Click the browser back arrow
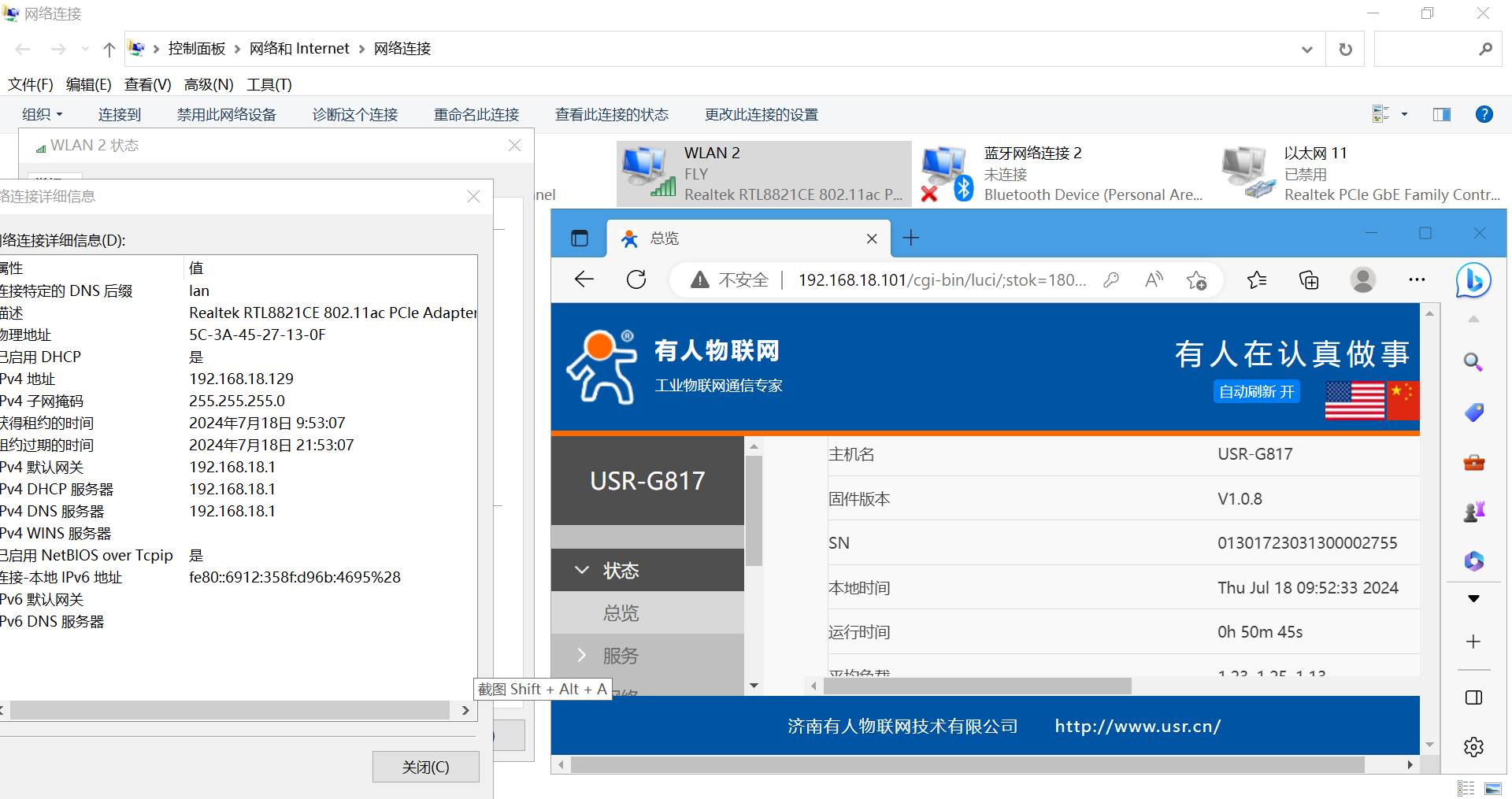The height and width of the screenshot is (799, 1512). [584, 279]
